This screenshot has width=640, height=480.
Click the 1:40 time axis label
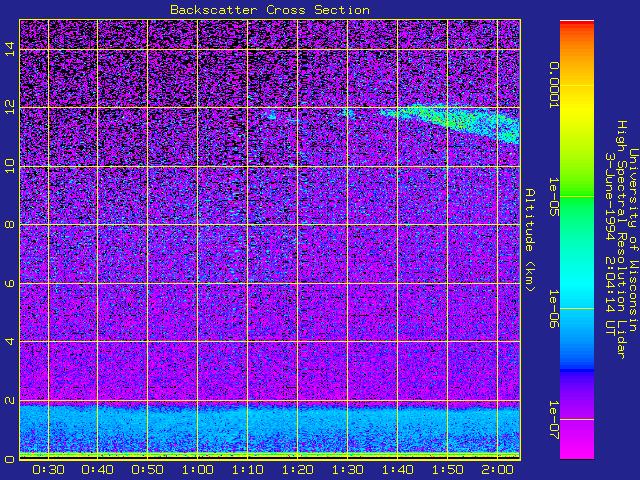click(x=397, y=470)
